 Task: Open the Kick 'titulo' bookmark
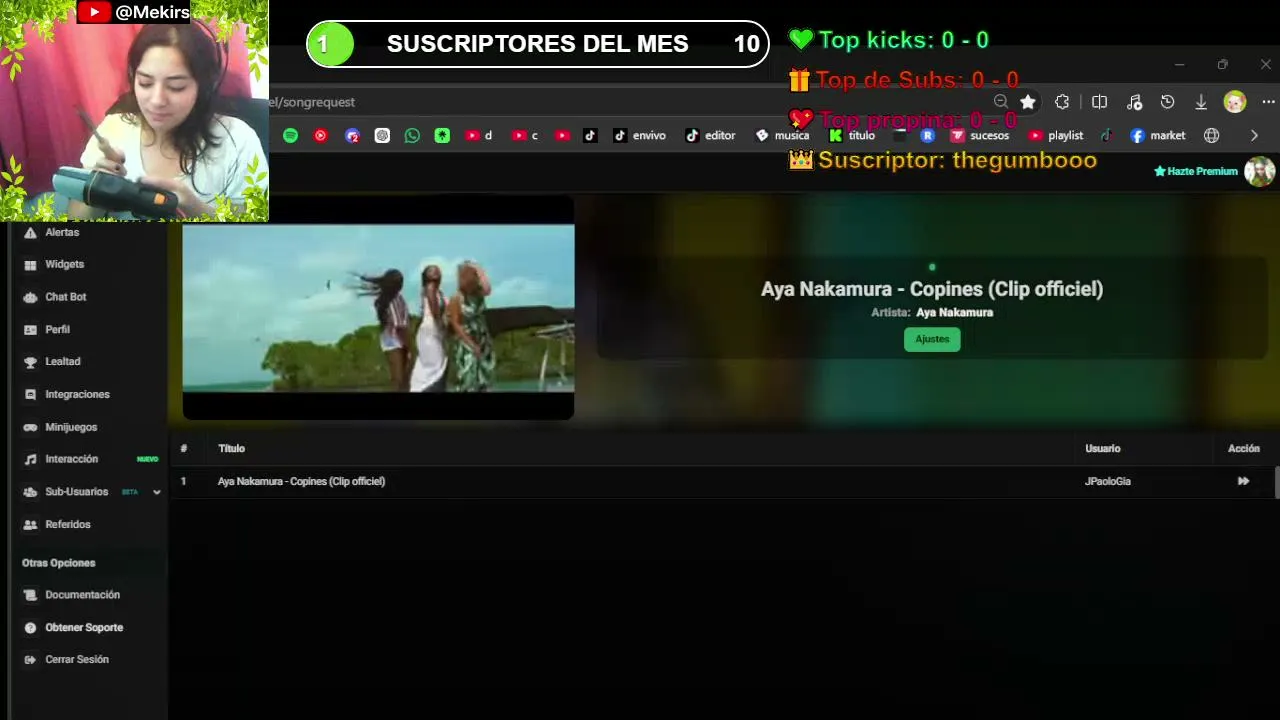tap(852, 135)
